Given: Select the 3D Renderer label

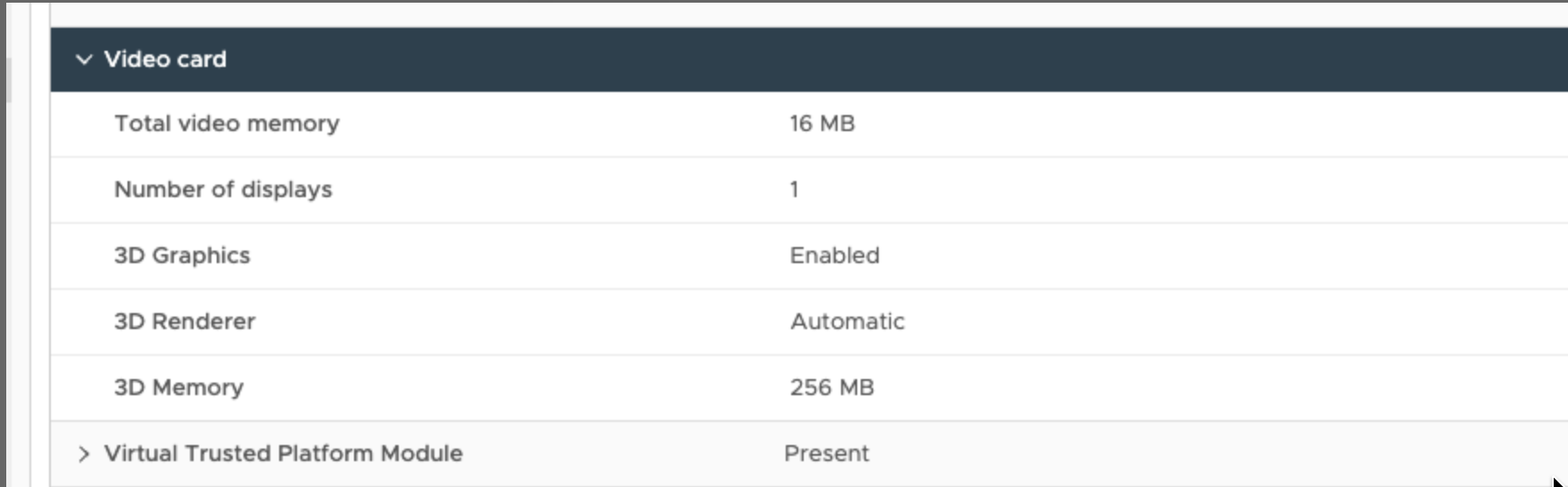Looking at the screenshot, I should (185, 322).
